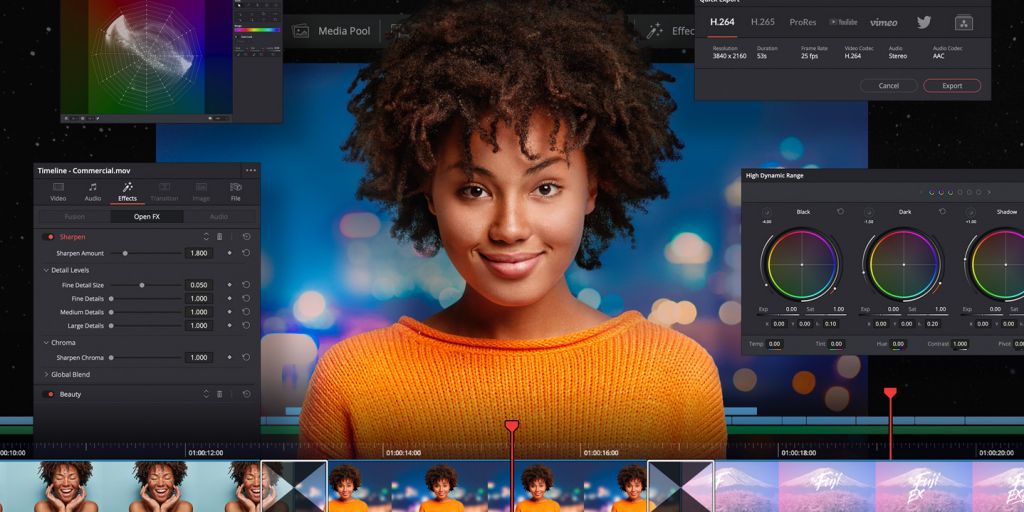Toggle the Beauty effect on or off
This screenshot has height=512, width=1024.
click(50, 394)
